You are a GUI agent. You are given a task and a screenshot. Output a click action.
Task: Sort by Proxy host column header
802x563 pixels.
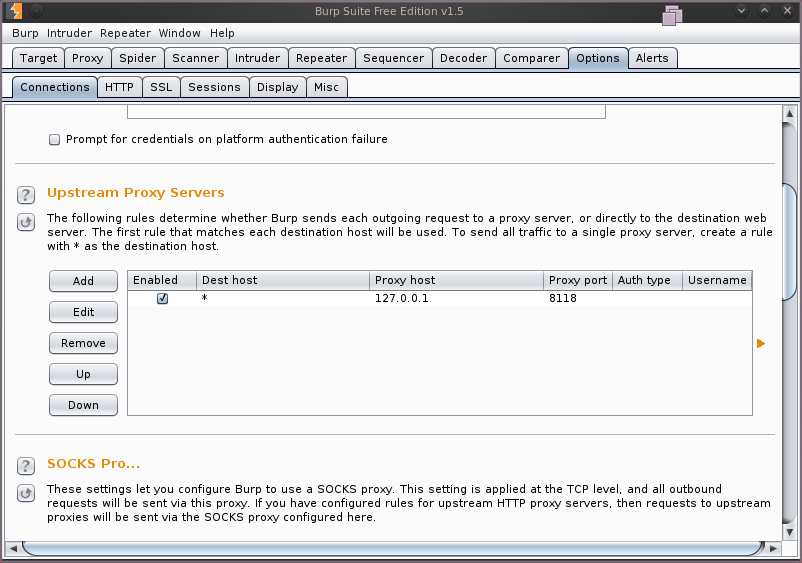coord(456,280)
